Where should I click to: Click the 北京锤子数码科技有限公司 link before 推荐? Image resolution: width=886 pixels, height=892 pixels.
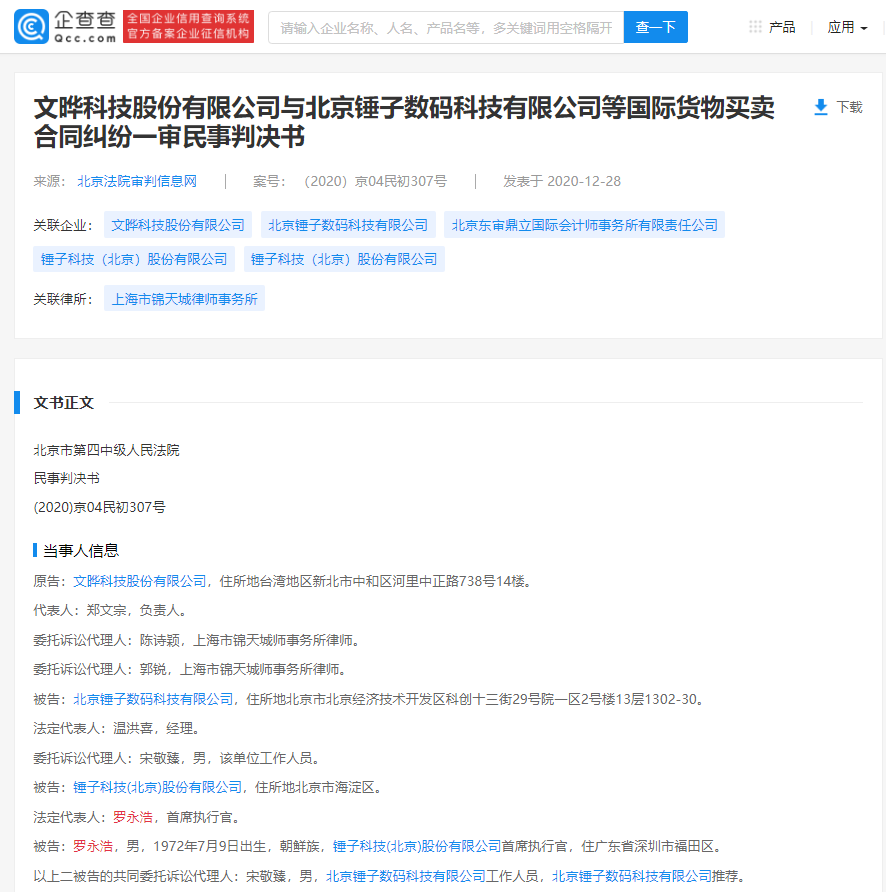631,876
